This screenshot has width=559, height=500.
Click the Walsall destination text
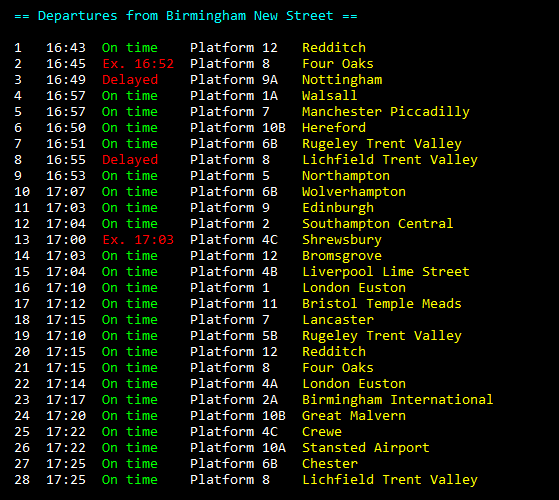pos(329,96)
